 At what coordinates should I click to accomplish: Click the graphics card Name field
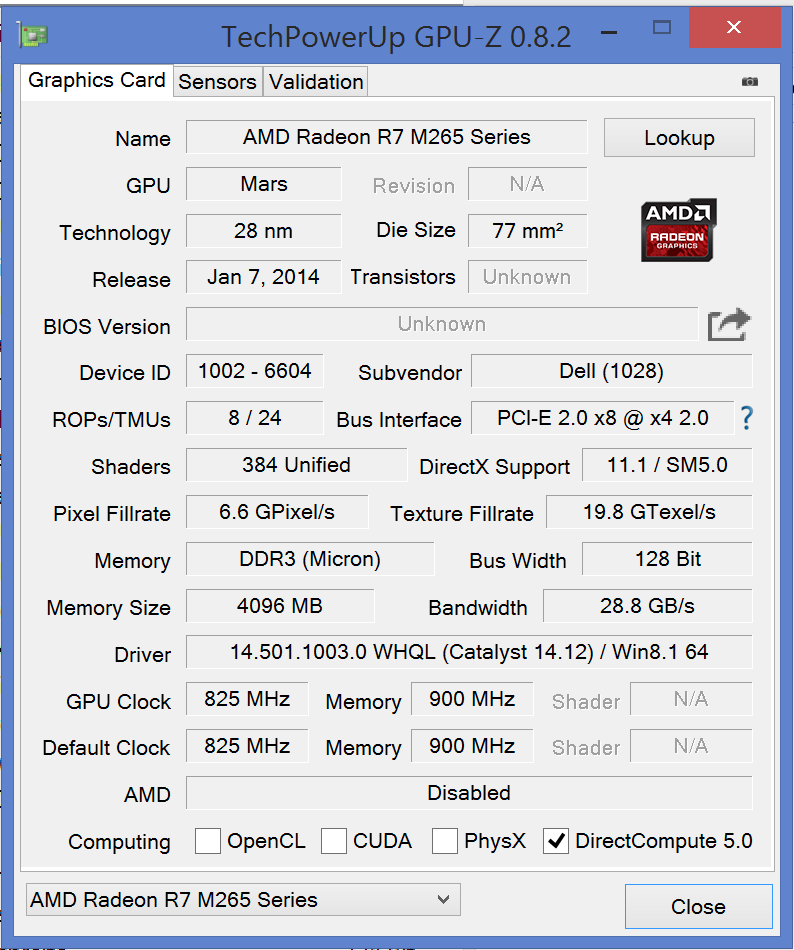click(386, 137)
